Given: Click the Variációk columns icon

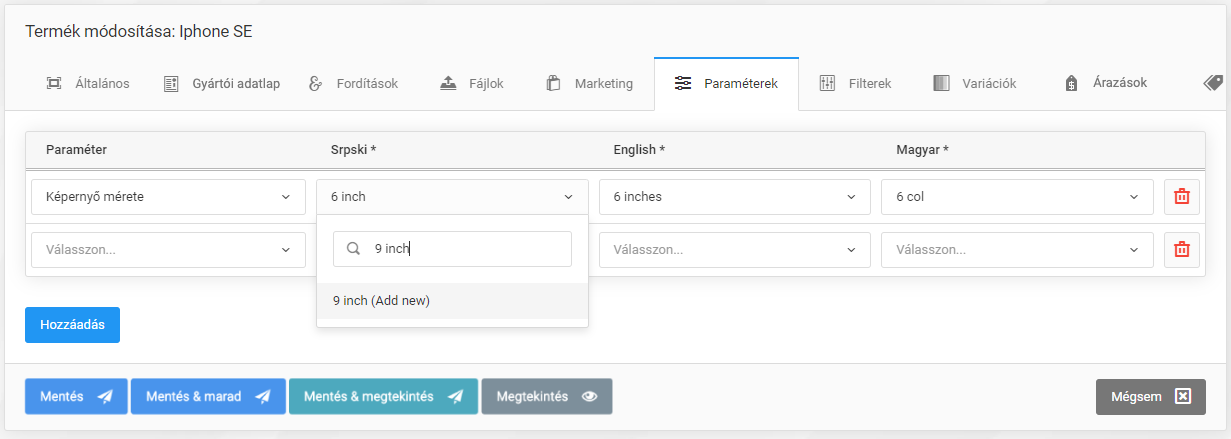Looking at the screenshot, I should pos(941,84).
